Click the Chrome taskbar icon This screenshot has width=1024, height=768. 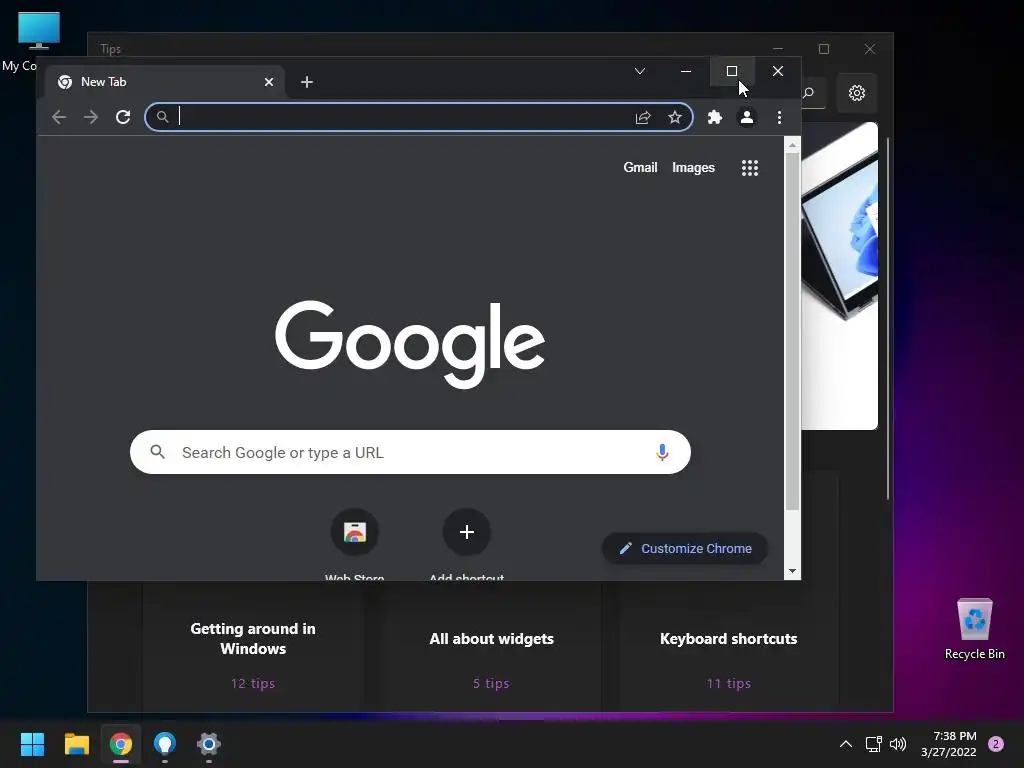point(121,744)
